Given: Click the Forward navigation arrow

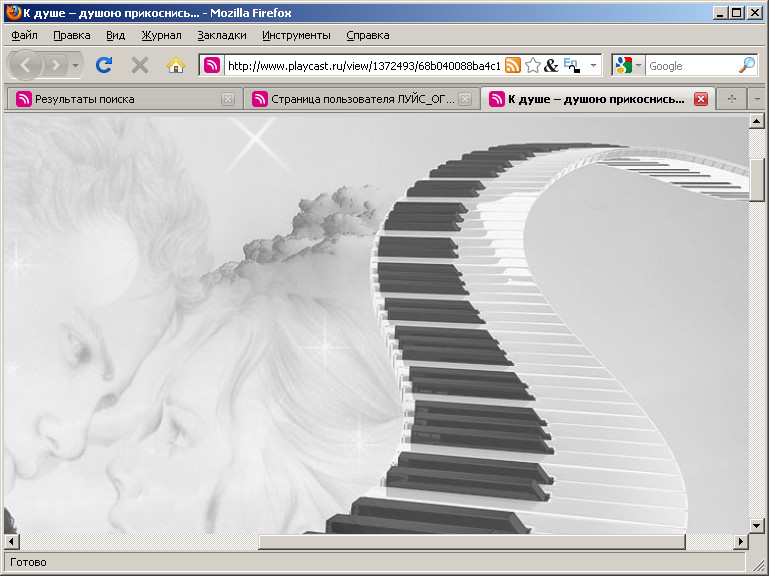Looking at the screenshot, I should pos(56,65).
